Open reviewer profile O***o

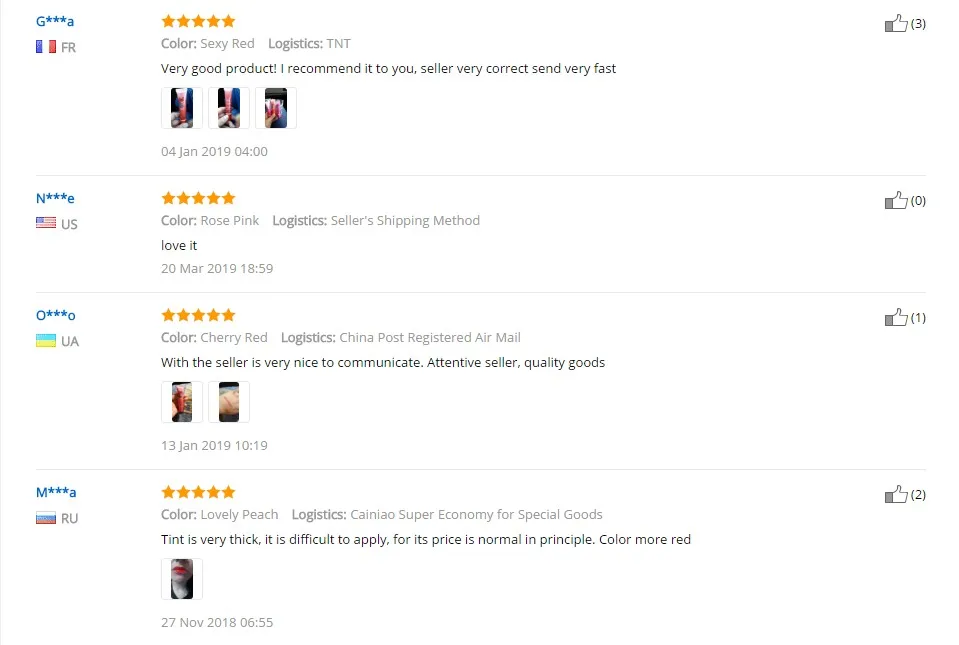pyautogui.click(x=56, y=315)
